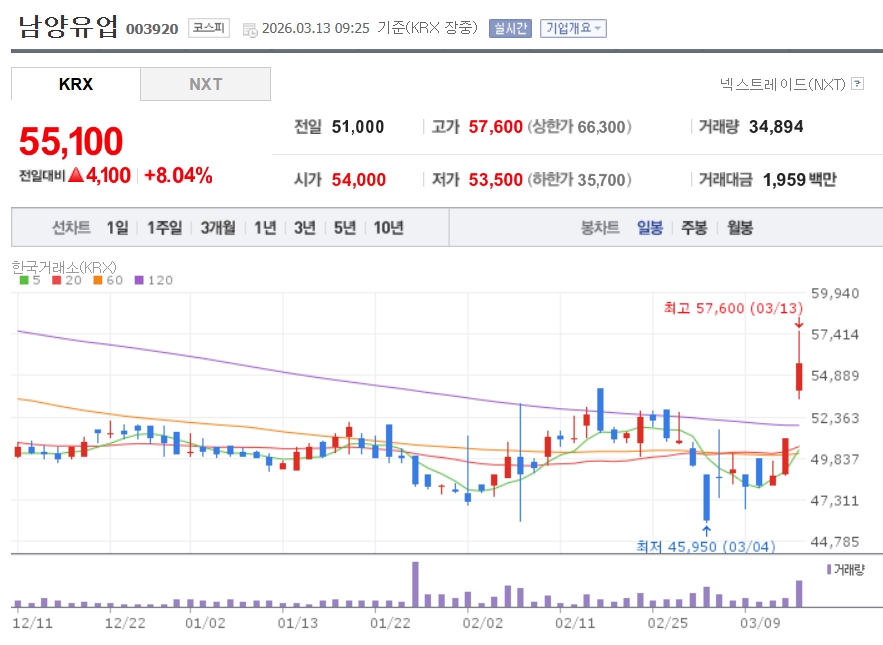
Task: Select the 1년 line chart period
Action: [x=265, y=228]
